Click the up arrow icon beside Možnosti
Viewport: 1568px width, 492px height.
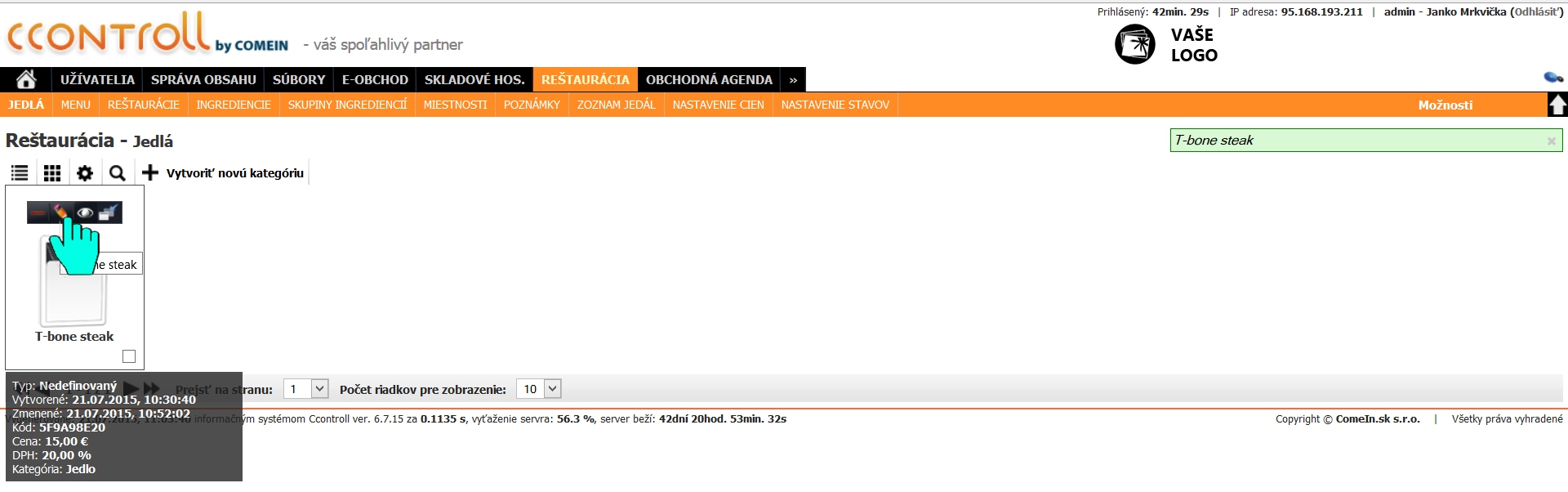coord(1557,105)
